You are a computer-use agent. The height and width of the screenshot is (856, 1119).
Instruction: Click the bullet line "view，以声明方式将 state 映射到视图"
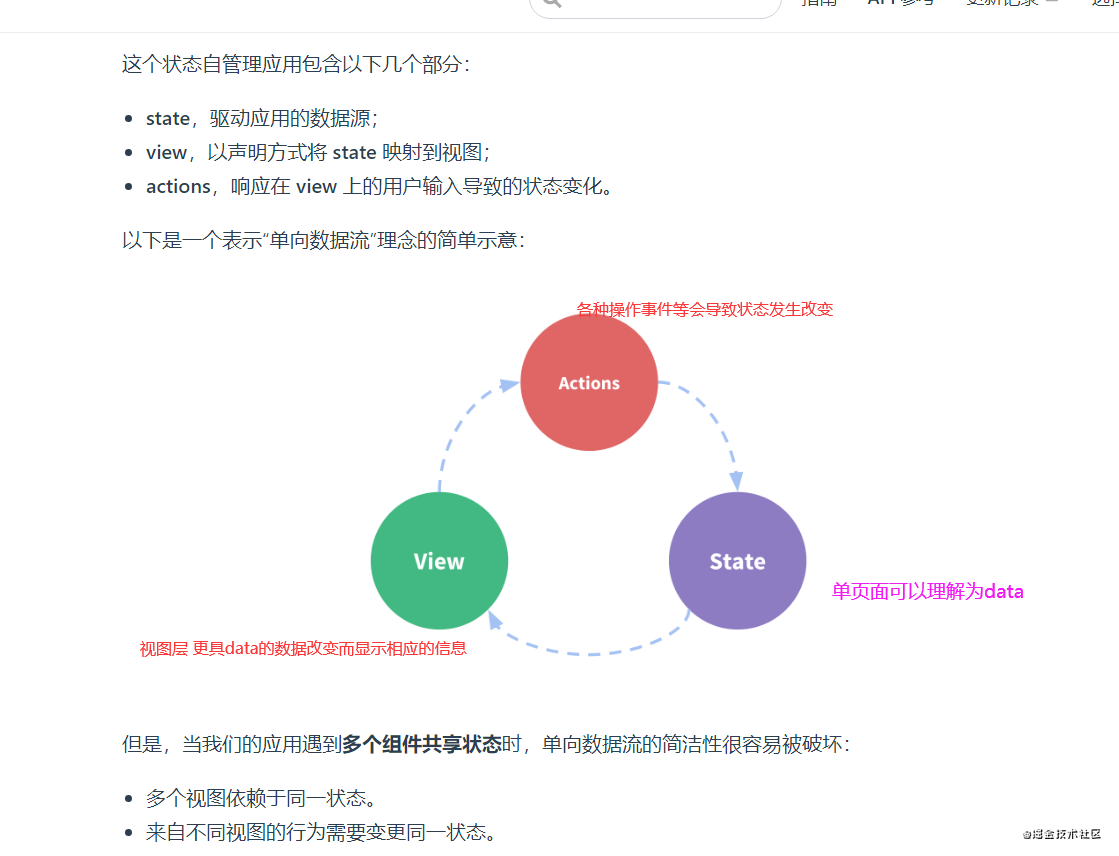coord(317,153)
